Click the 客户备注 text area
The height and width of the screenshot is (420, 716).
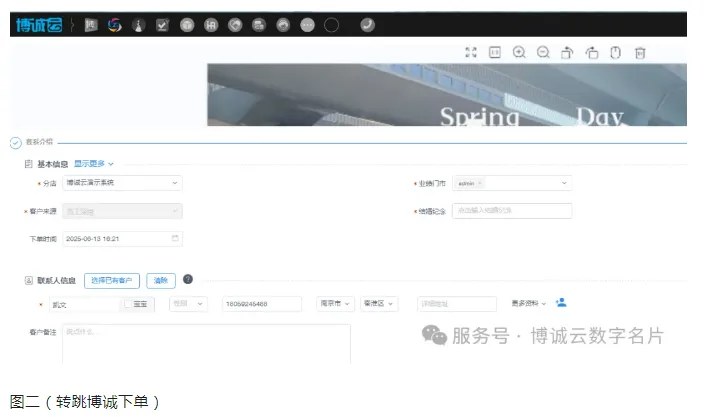tap(206, 343)
